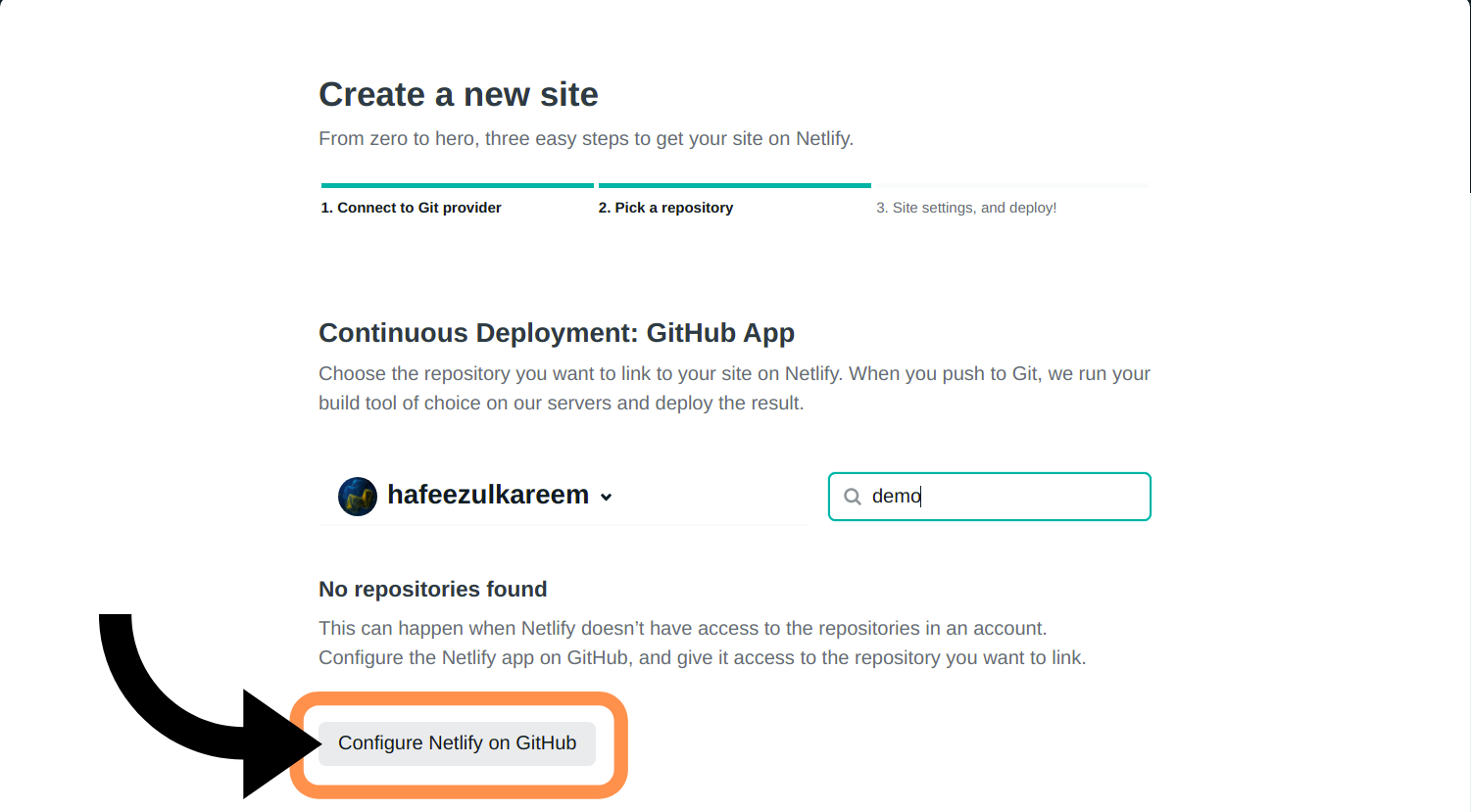The height and width of the screenshot is (812, 1471).
Task: Click the unfilled progress segment above step 3
Action: tap(1011, 185)
